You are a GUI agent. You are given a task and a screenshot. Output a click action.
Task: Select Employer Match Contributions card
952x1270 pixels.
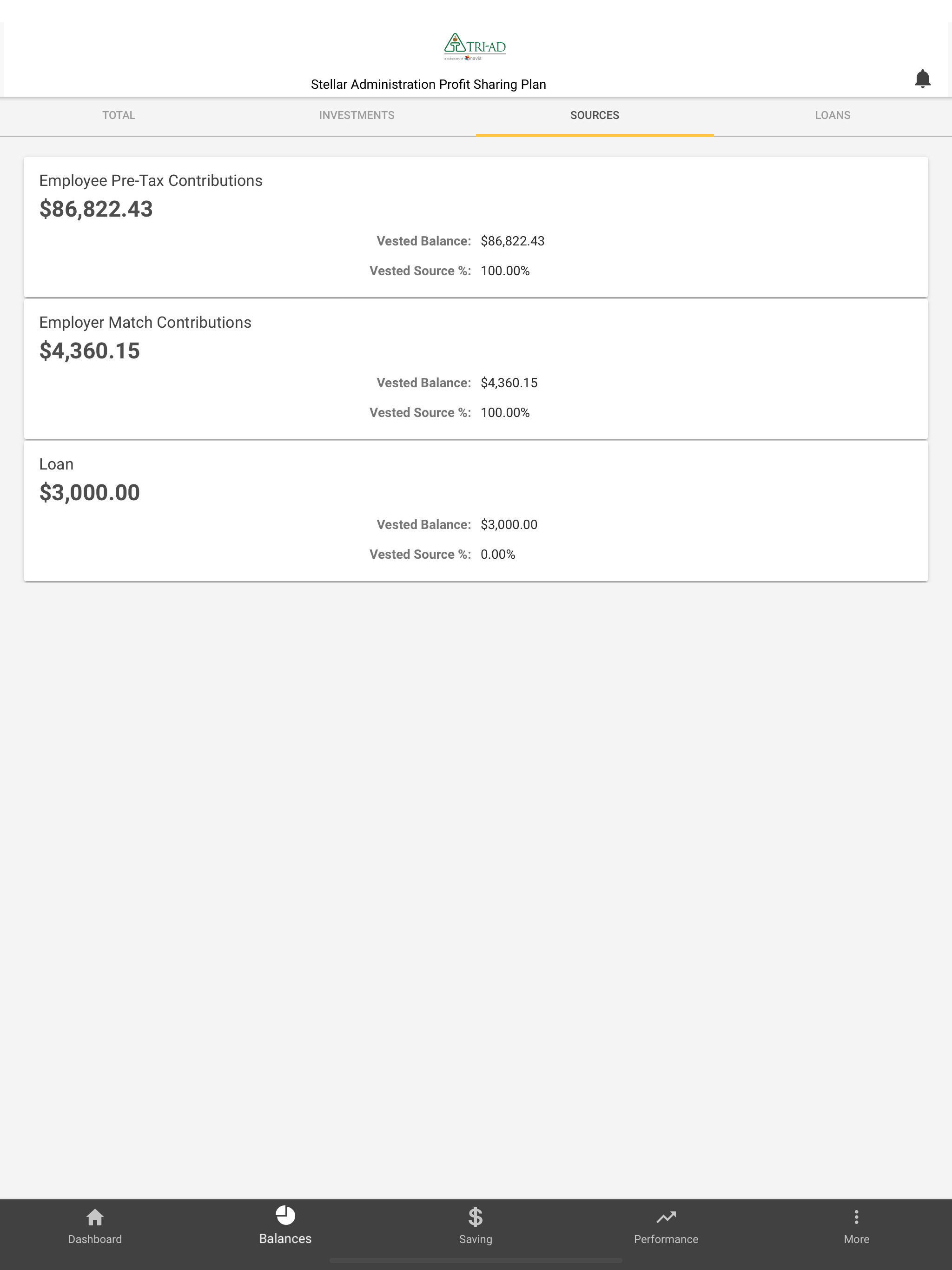point(476,369)
